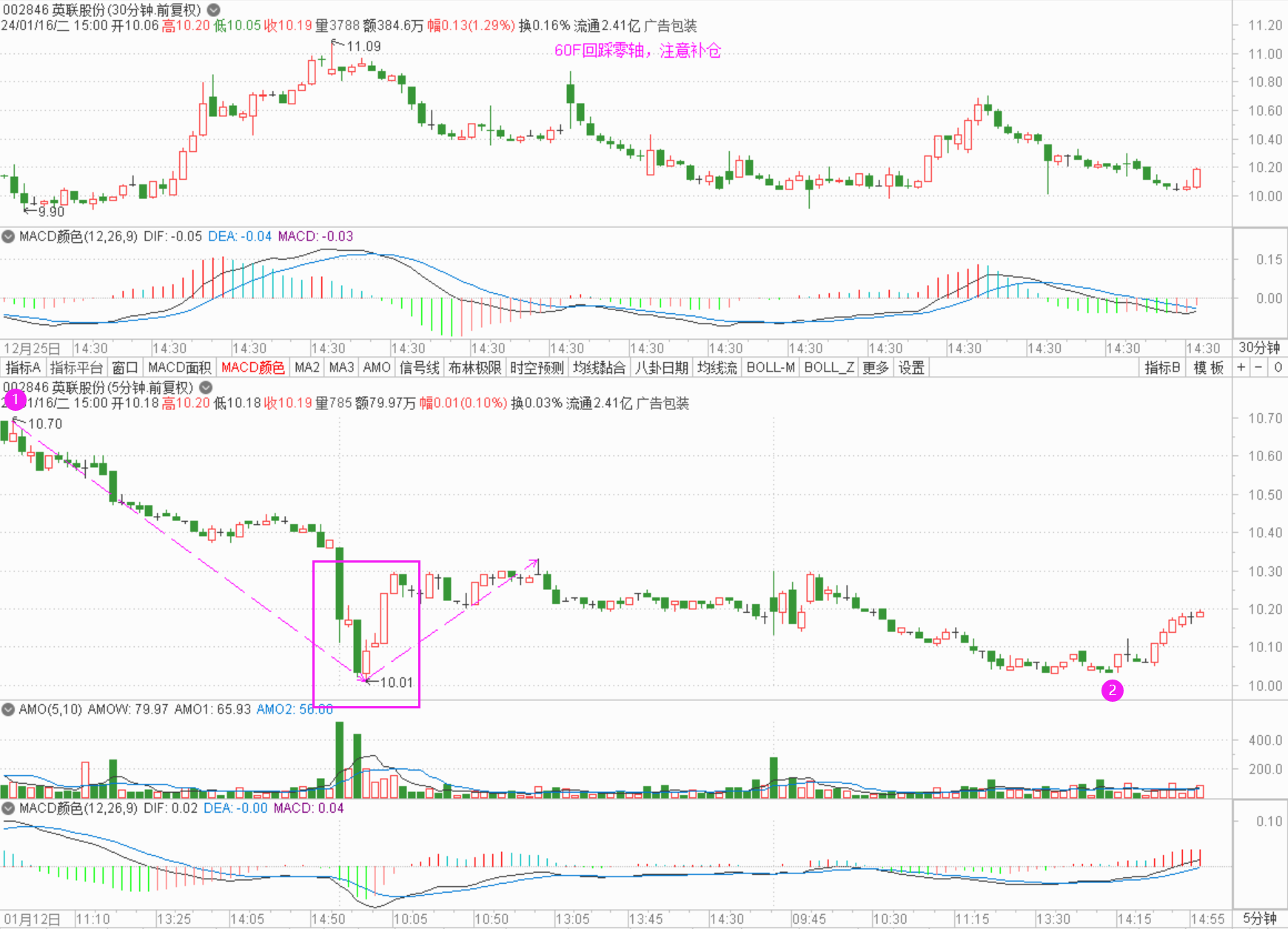This screenshot has height=929, width=1288.
Task: Choose the 均线黏合 indicator
Action: (600, 367)
